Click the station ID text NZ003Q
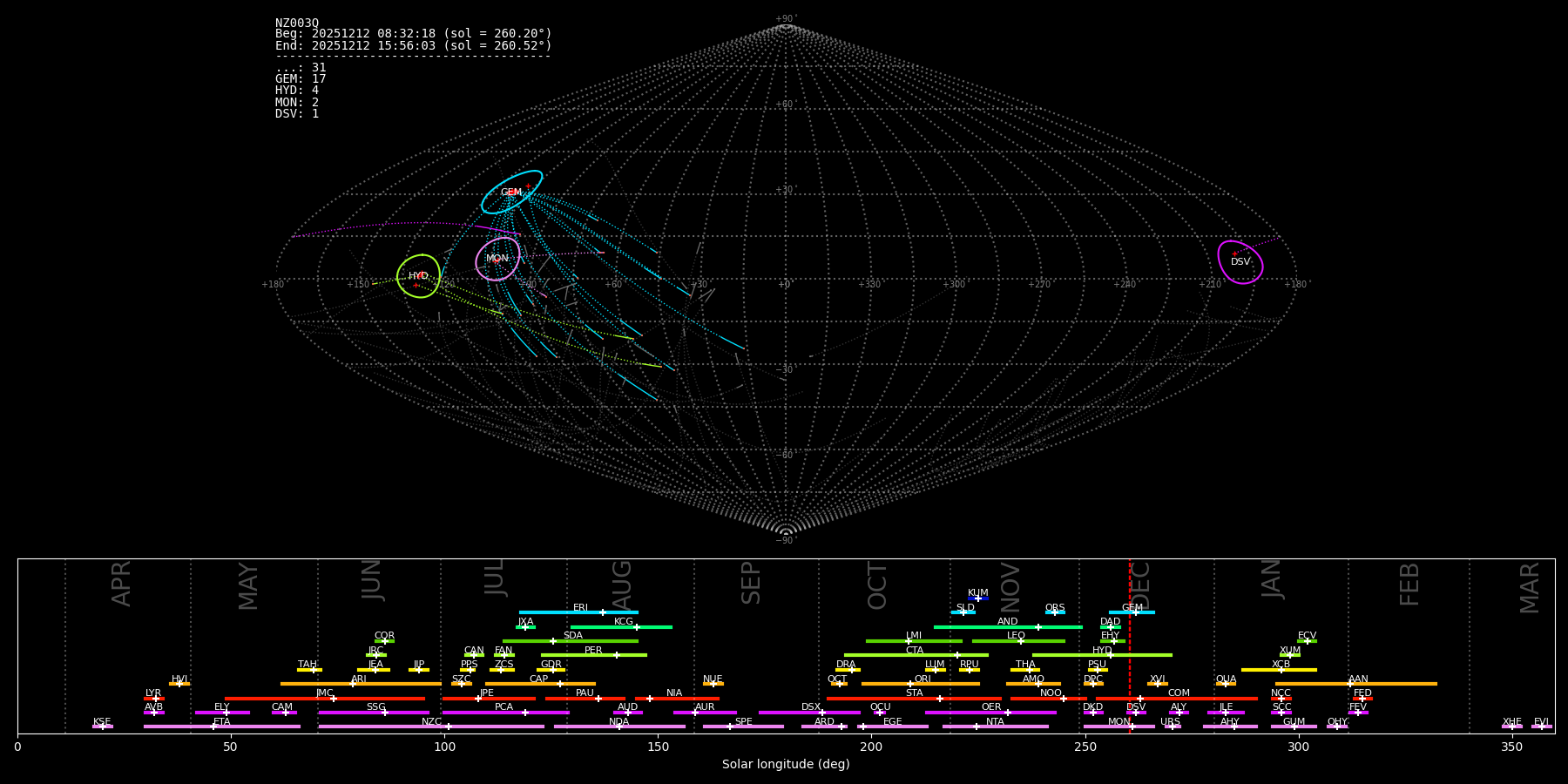The width and height of the screenshot is (1568, 784). point(297,23)
